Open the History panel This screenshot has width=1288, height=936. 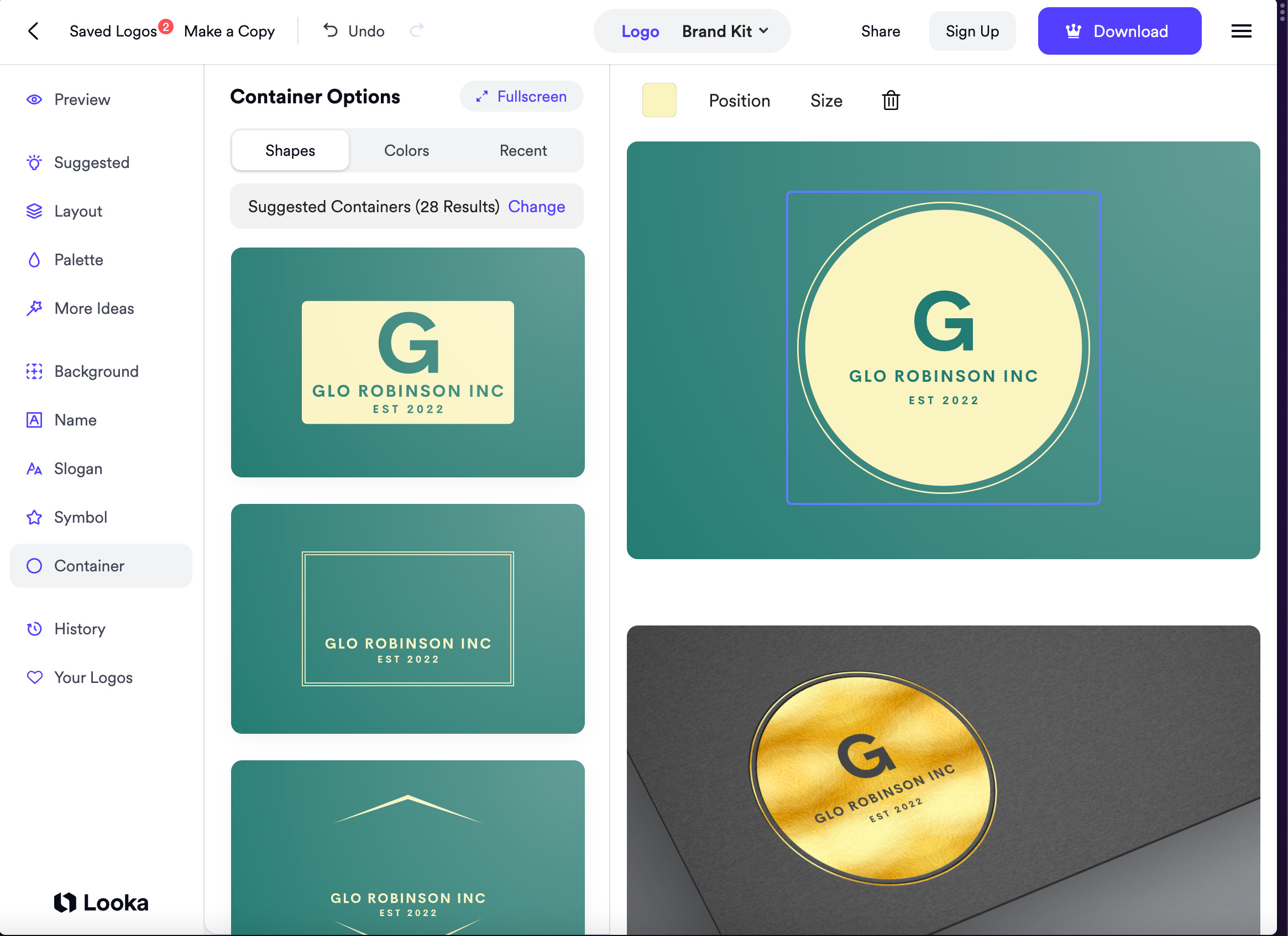(x=80, y=628)
